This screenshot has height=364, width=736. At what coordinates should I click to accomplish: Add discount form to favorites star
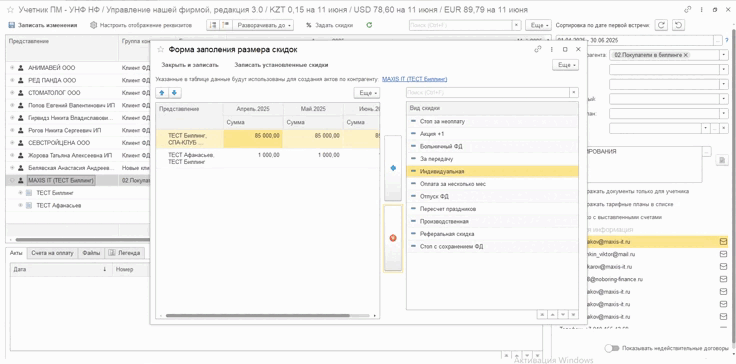coord(160,49)
